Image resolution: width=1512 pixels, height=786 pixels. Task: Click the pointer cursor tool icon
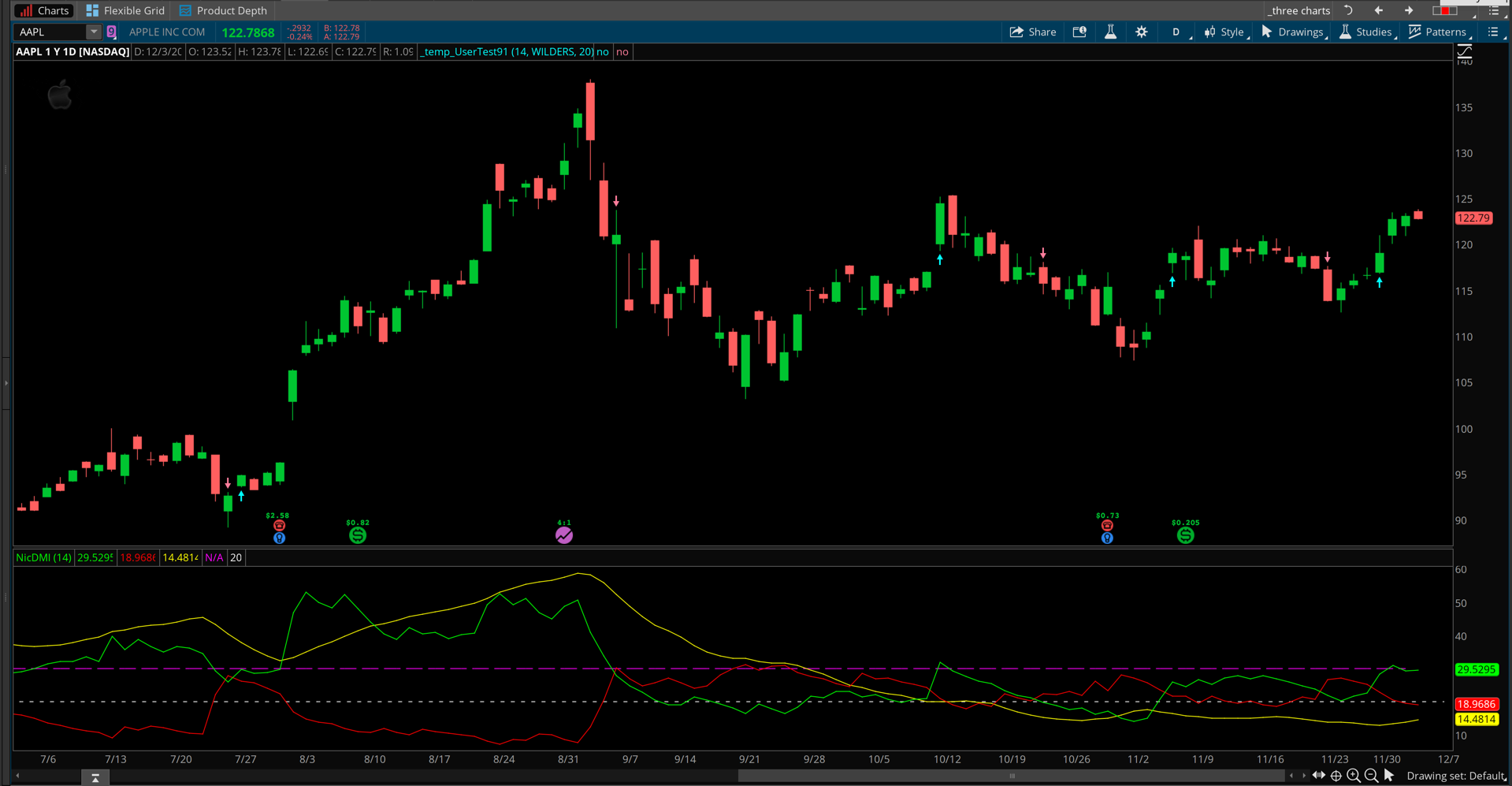pos(1389,776)
